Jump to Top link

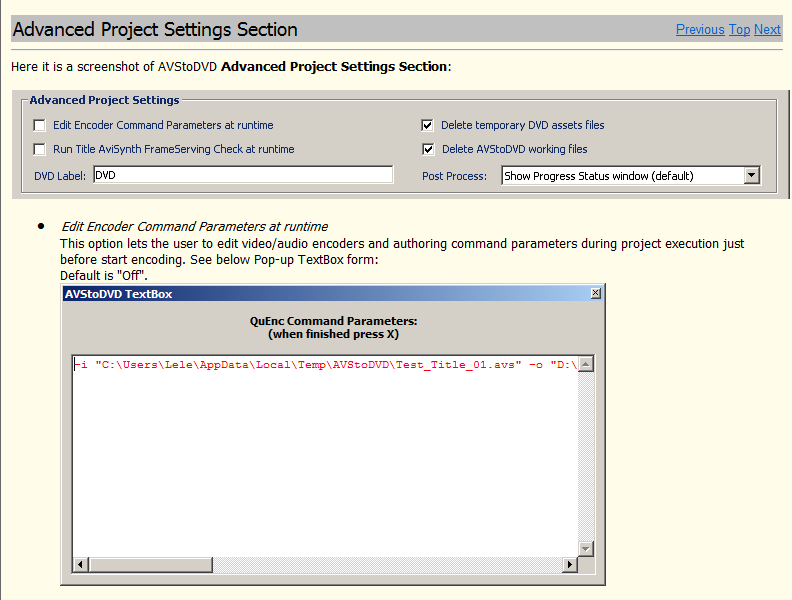coord(739,30)
